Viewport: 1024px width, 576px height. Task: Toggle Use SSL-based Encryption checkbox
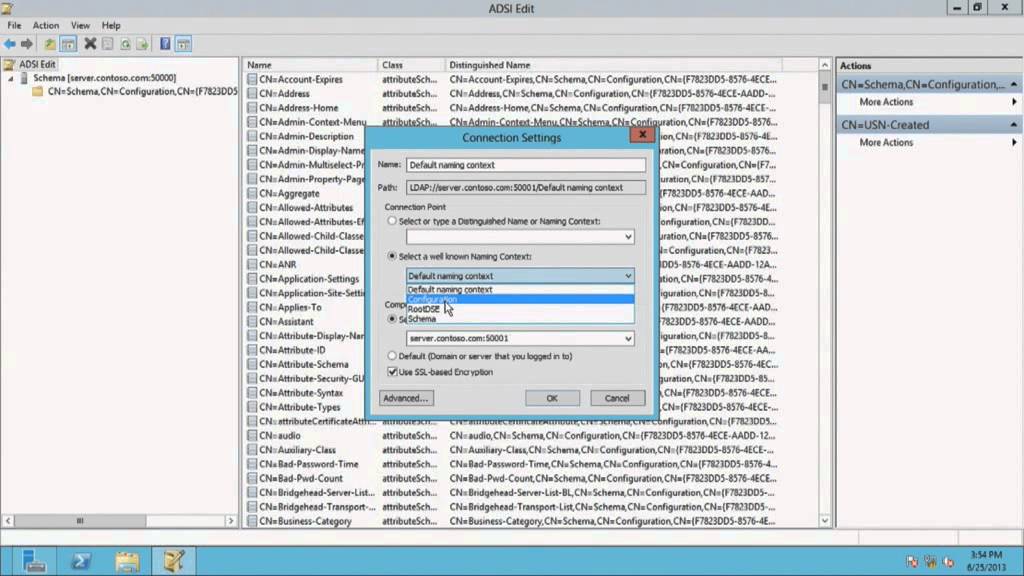point(392,372)
